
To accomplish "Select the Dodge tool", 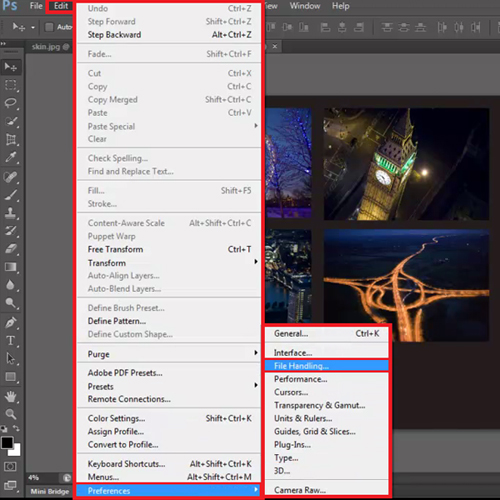I will click(x=11, y=303).
